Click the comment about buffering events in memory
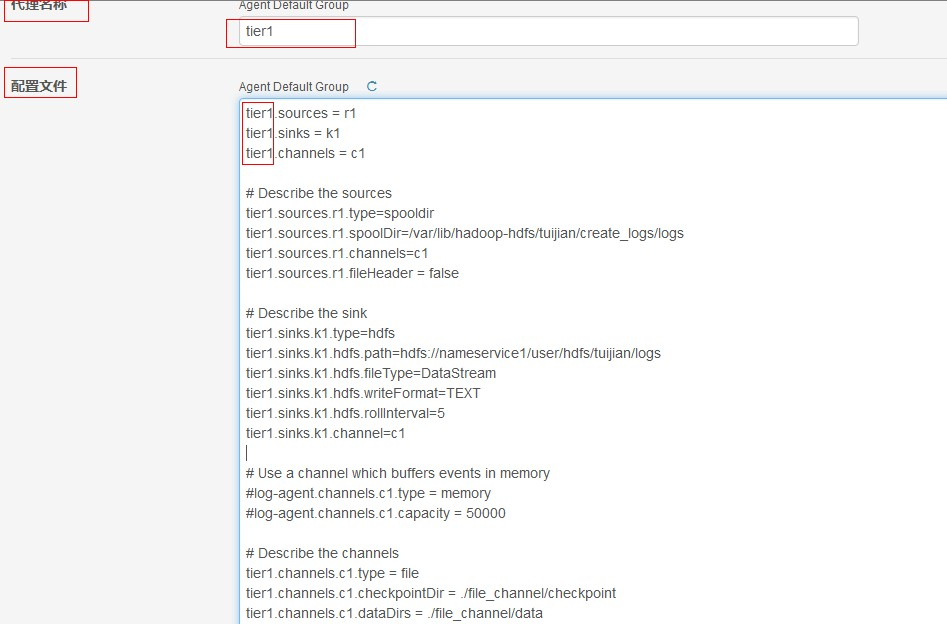This screenshot has height=624, width=947. coord(397,473)
